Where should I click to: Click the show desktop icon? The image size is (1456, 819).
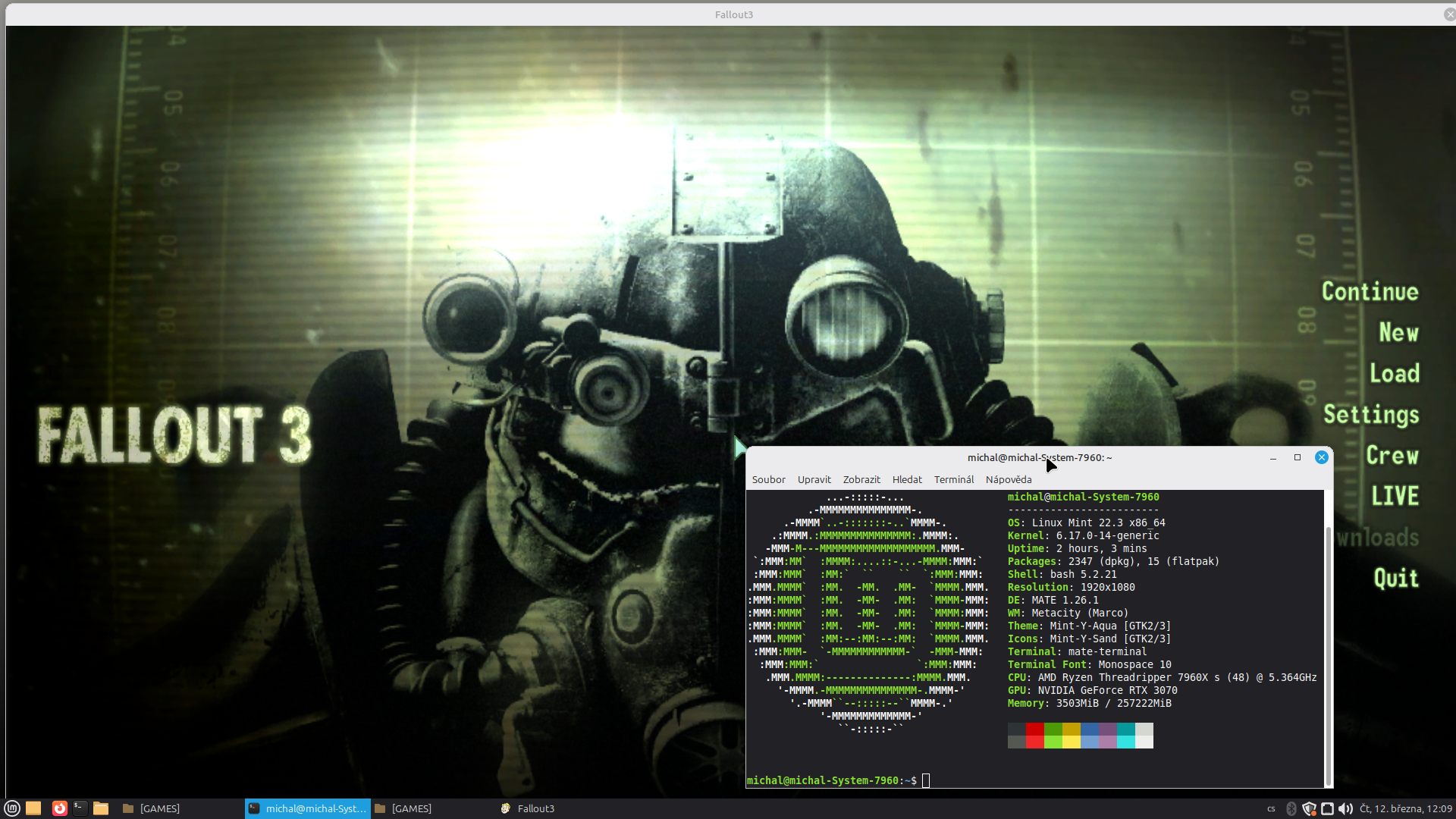click(x=33, y=808)
